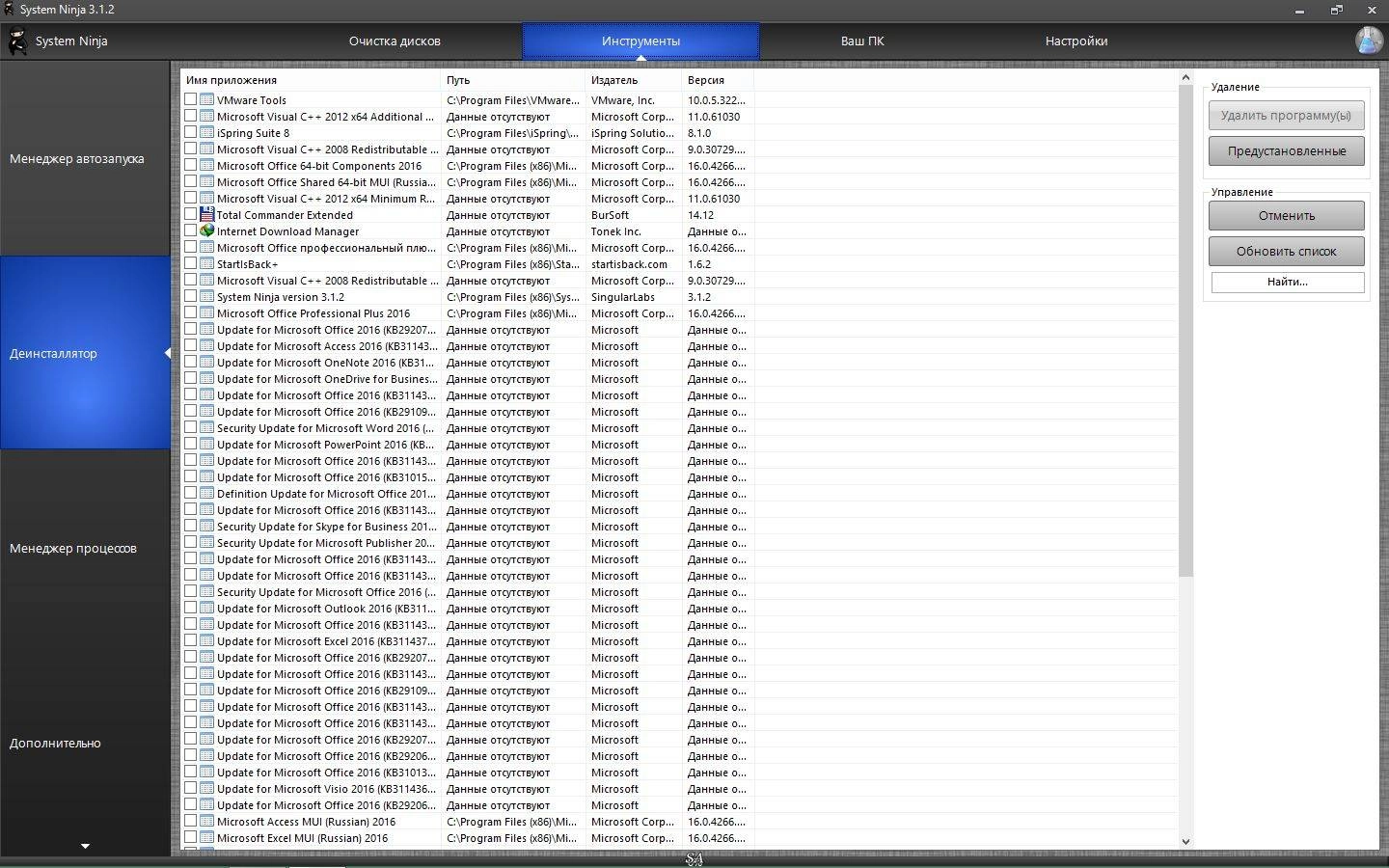Go to the Настройки tab

click(1076, 41)
